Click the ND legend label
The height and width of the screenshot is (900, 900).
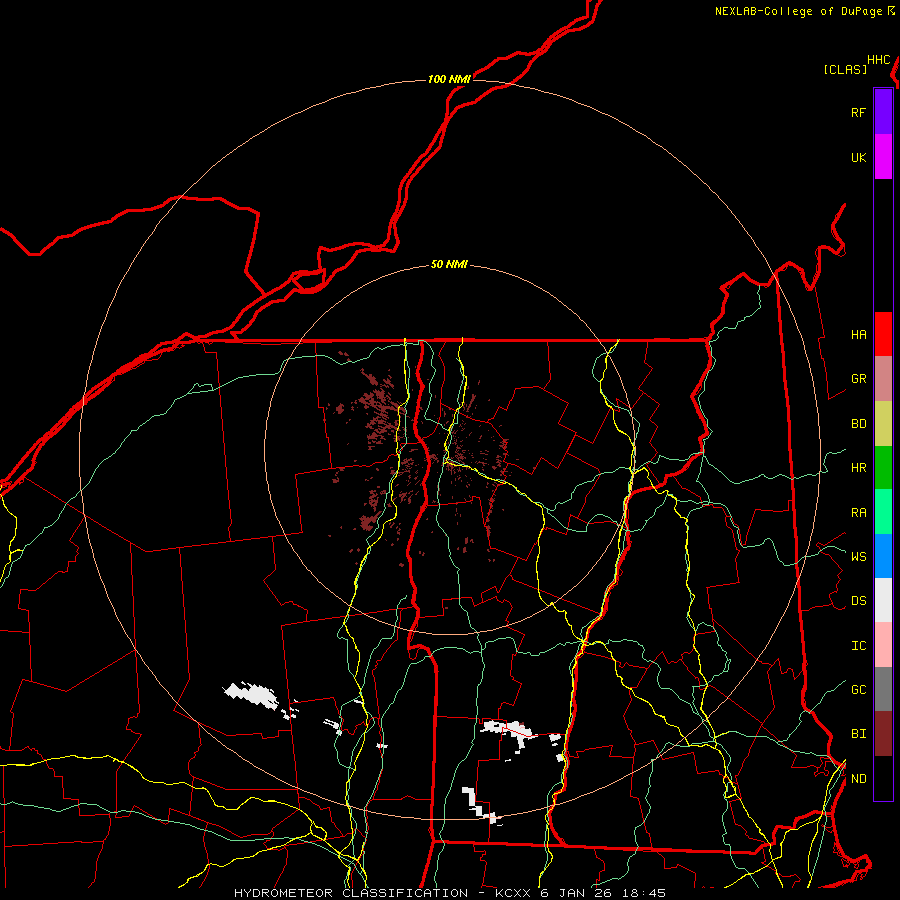tap(858, 778)
